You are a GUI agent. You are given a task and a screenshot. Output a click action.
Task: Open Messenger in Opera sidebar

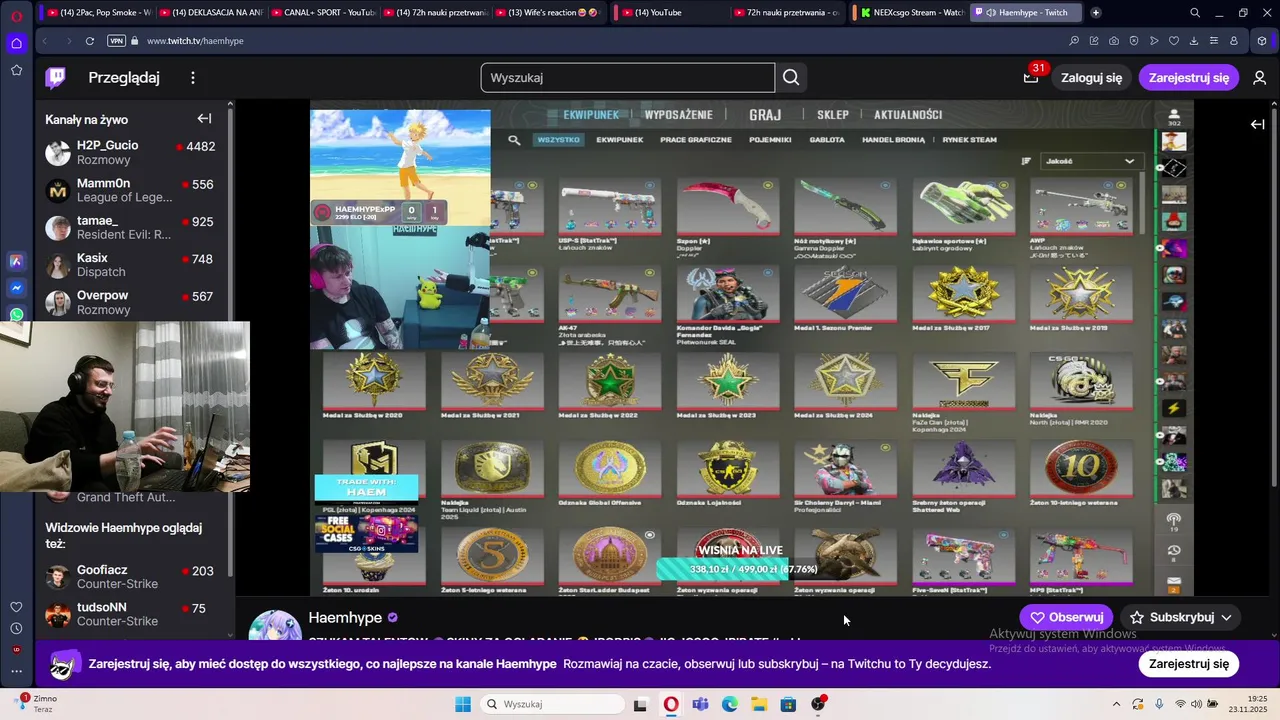pos(16,288)
